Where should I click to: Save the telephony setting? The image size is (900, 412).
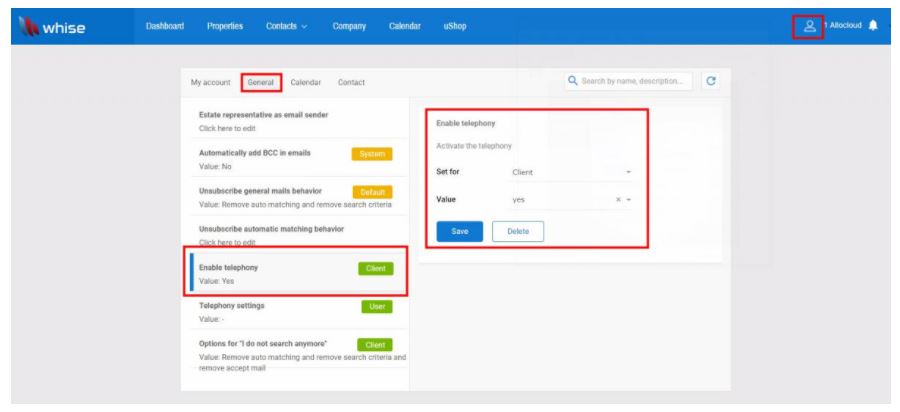[x=459, y=231]
